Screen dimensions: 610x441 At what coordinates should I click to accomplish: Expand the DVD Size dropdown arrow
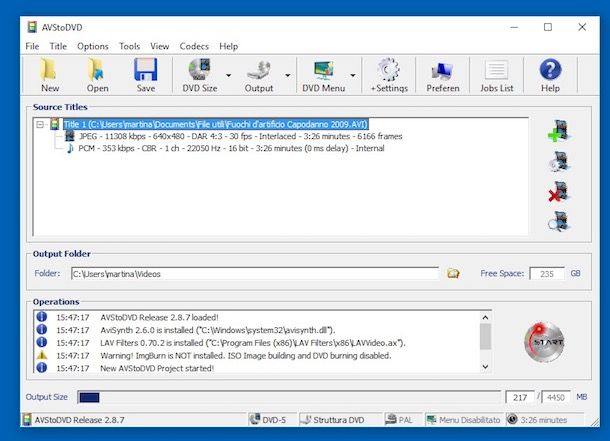pos(229,75)
